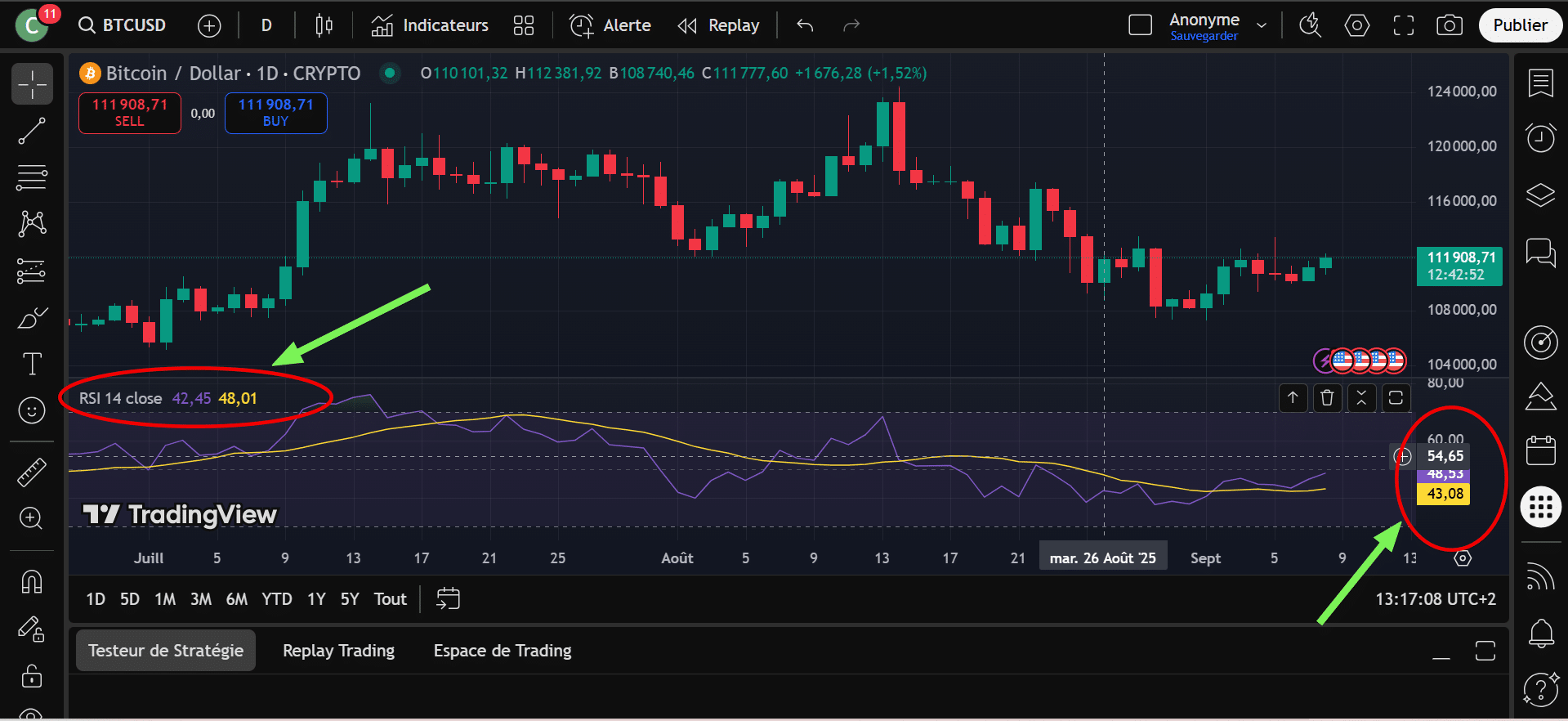Image resolution: width=1568 pixels, height=721 pixels.
Task: Open the D timeframe interval dropdown
Action: [x=266, y=25]
